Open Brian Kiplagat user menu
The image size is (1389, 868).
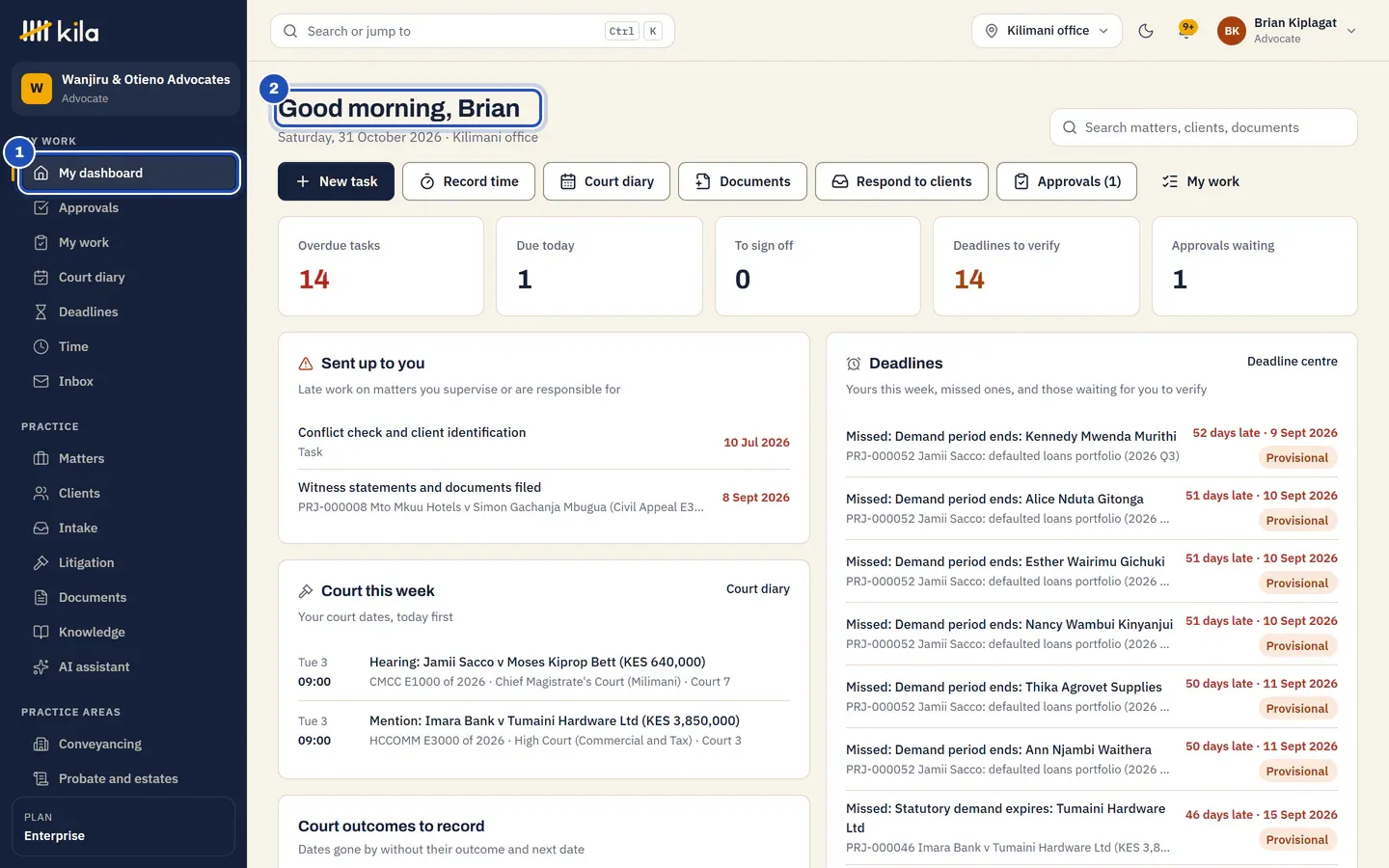[1287, 31]
